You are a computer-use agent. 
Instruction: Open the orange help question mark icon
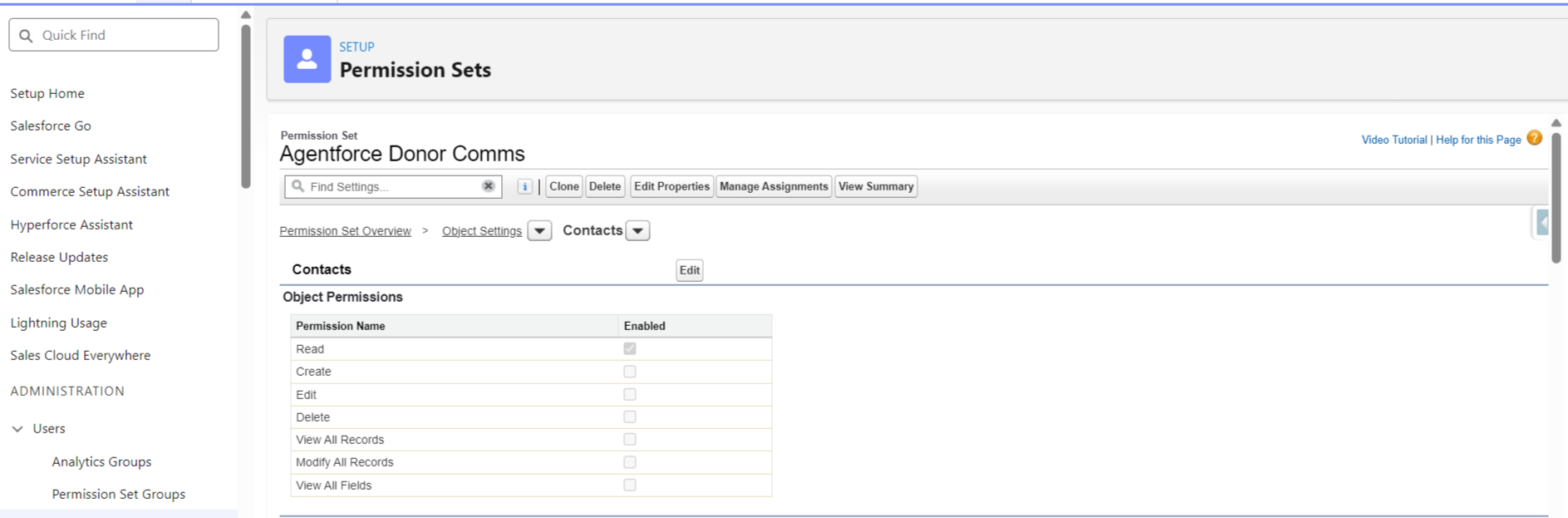tap(1534, 138)
